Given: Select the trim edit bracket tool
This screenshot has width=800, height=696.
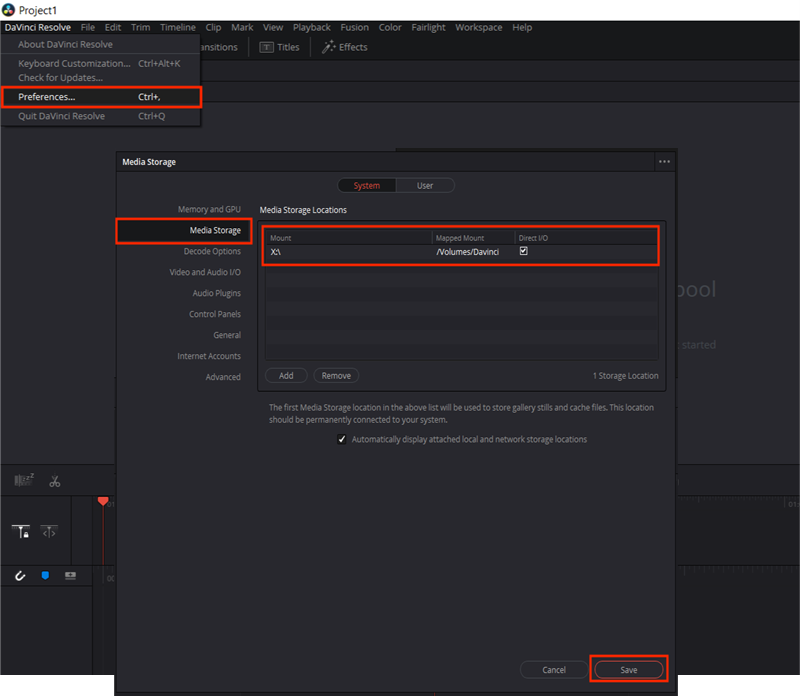Looking at the screenshot, I should (49, 532).
